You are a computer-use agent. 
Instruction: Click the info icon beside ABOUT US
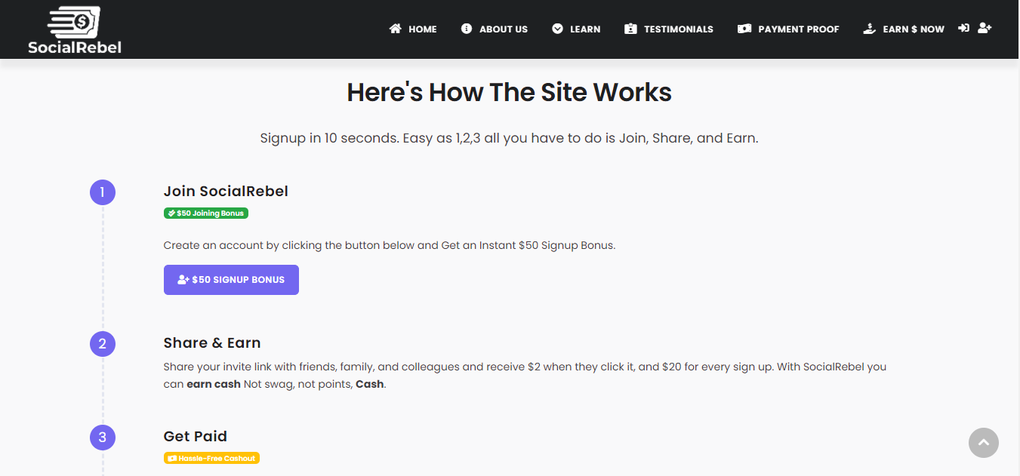click(466, 29)
